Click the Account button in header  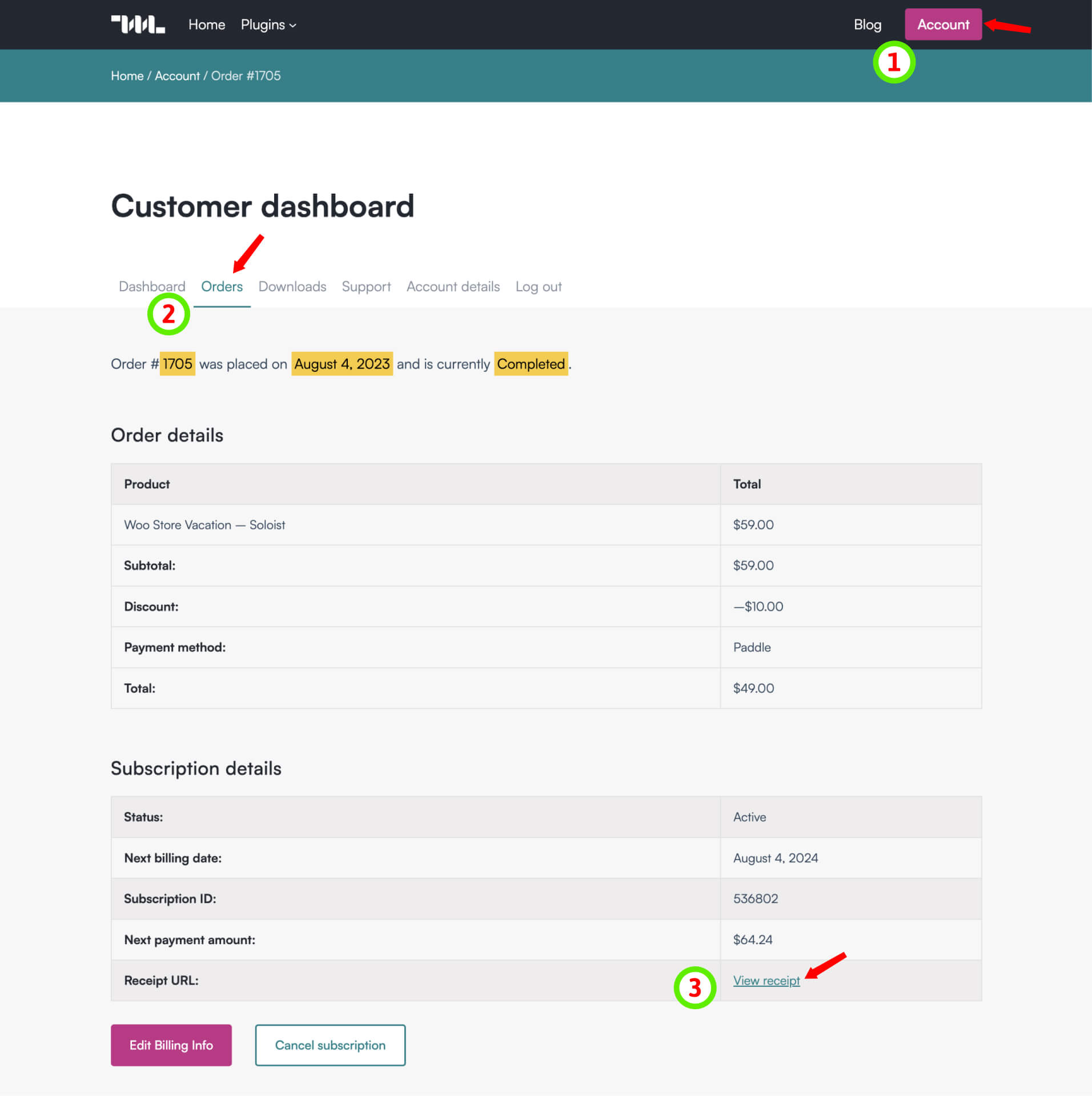tap(943, 25)
